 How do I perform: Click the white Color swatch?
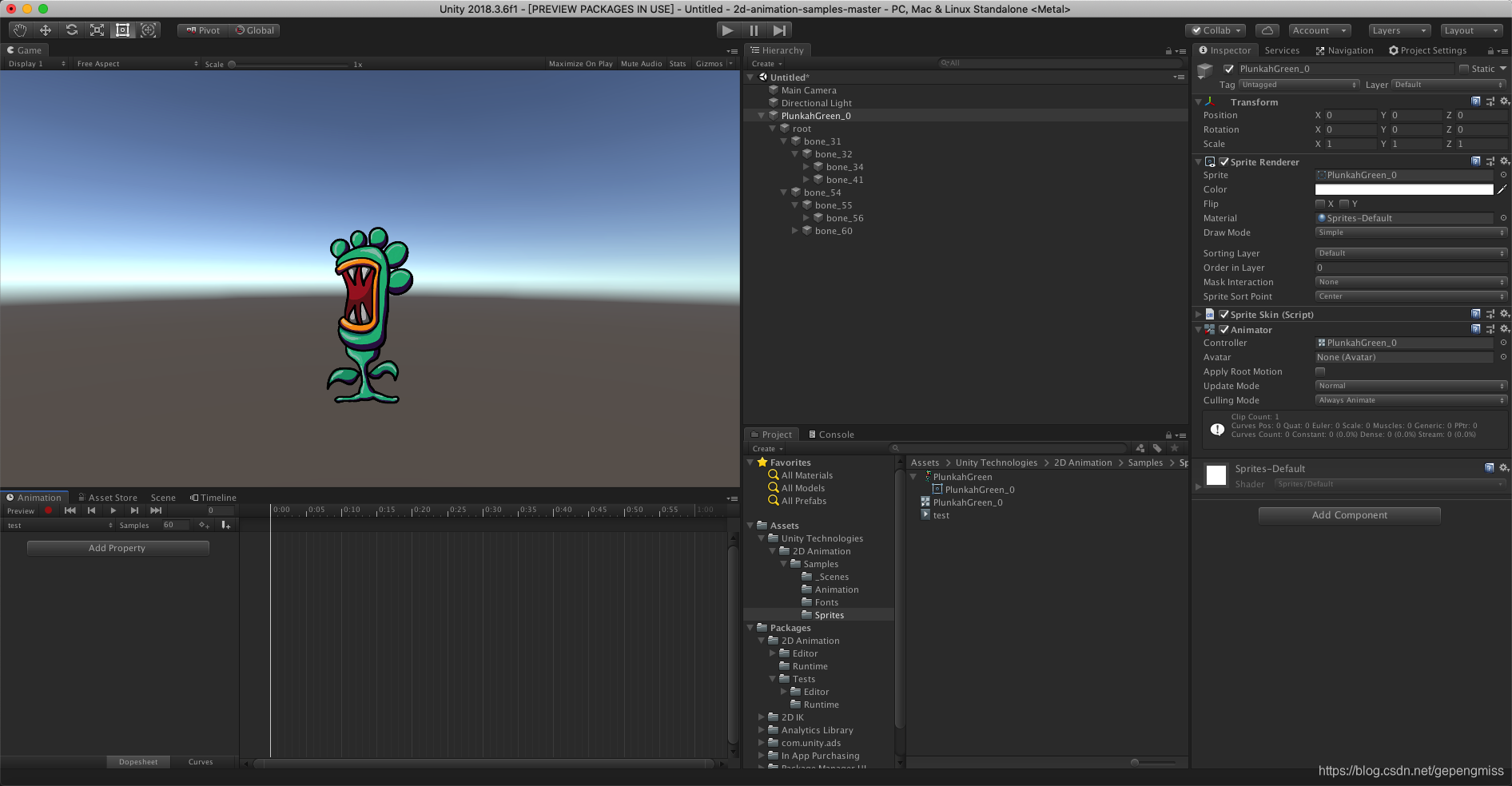pos(1404,189)
